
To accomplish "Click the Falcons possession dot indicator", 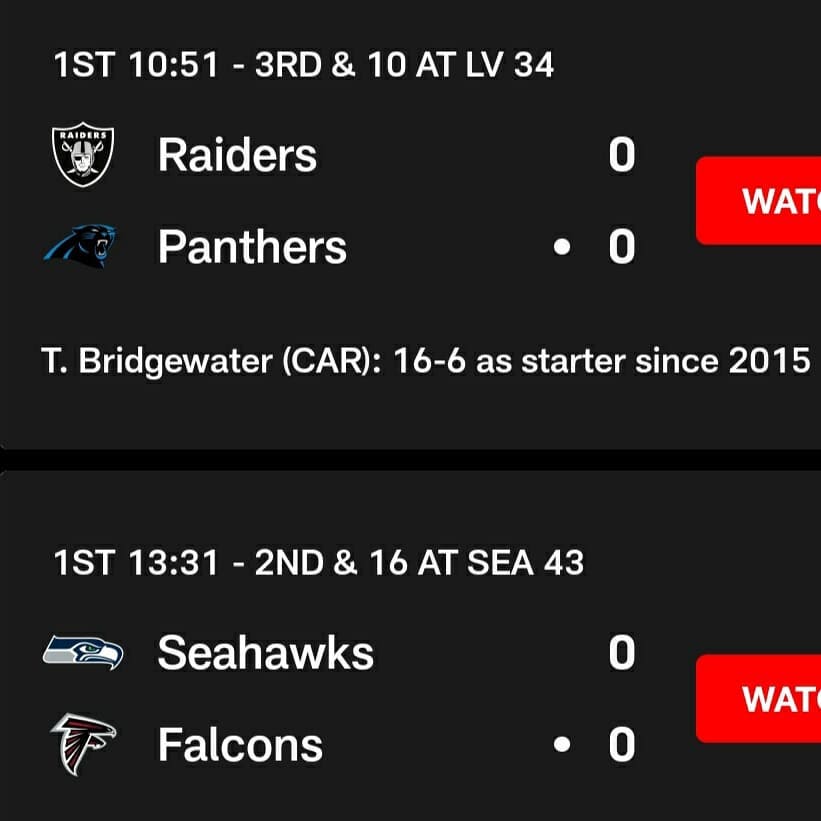I will [x=562, y=745].
